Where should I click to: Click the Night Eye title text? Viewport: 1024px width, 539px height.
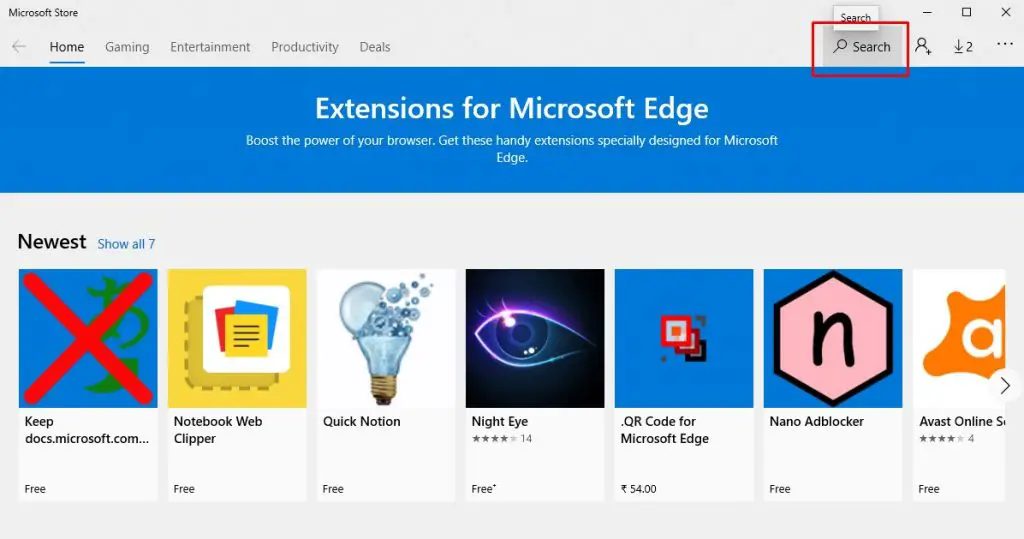(500, 421)
